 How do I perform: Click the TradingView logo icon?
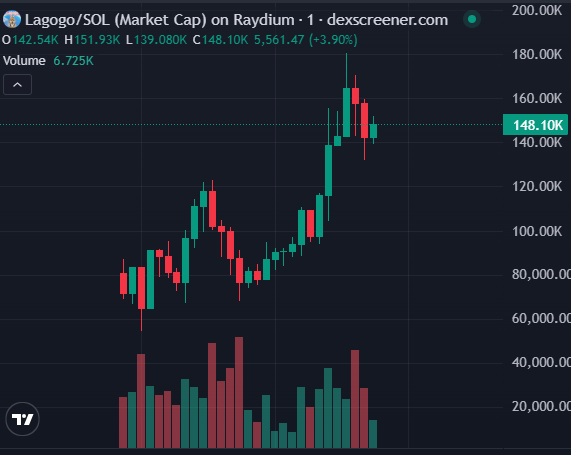click(x=22, y=419)
